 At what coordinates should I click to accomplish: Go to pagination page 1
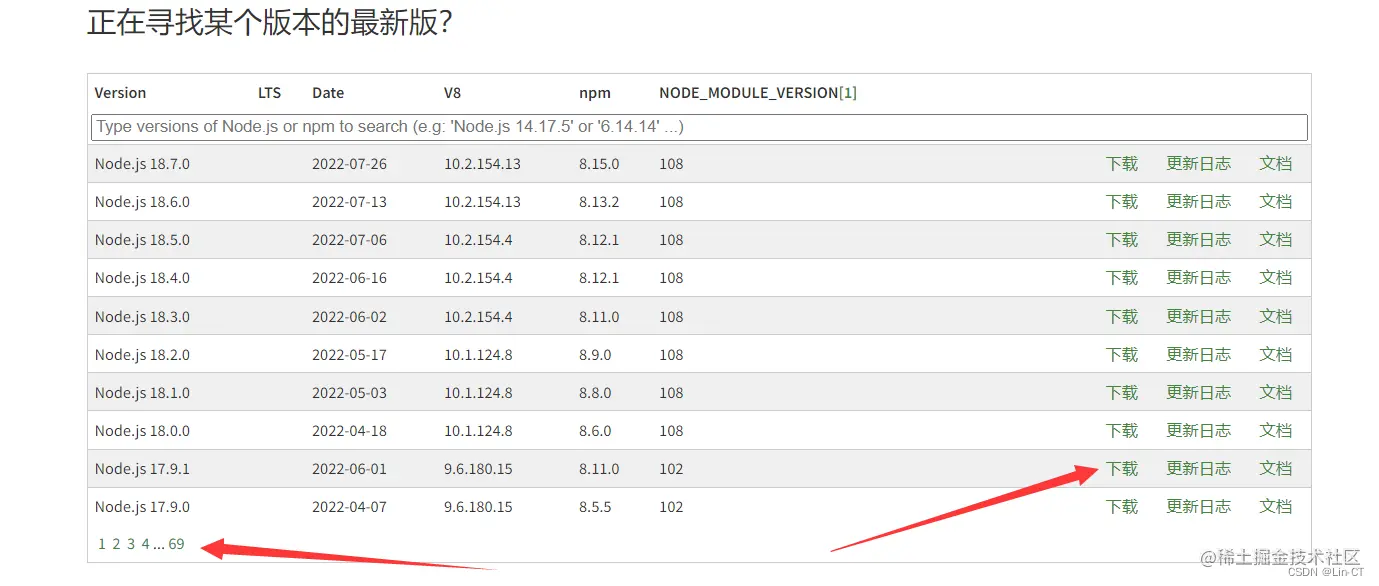click(x=102, y=544)
